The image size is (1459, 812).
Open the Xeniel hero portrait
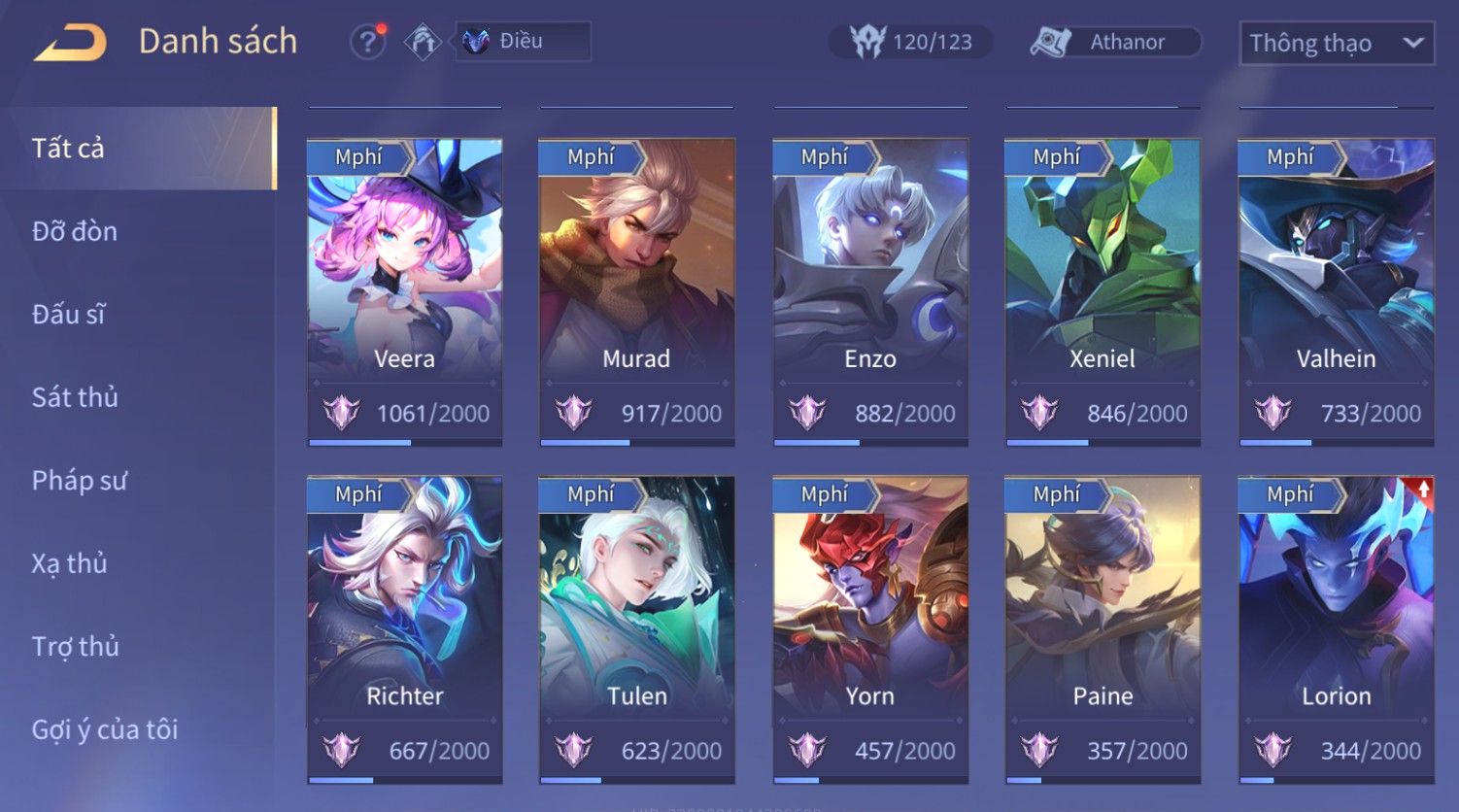(x=1103, y=257)
